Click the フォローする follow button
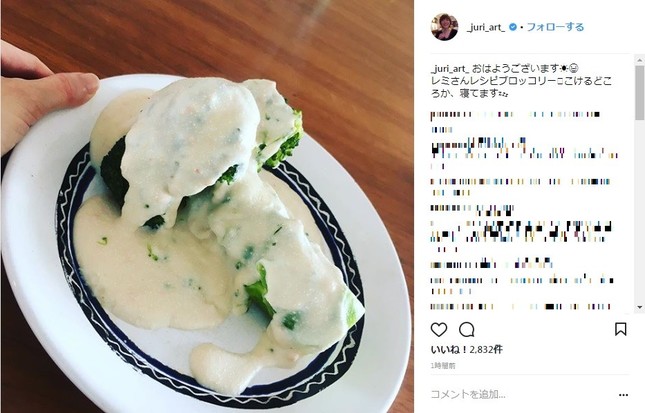The image size is (645, 413). pos(555,27)
